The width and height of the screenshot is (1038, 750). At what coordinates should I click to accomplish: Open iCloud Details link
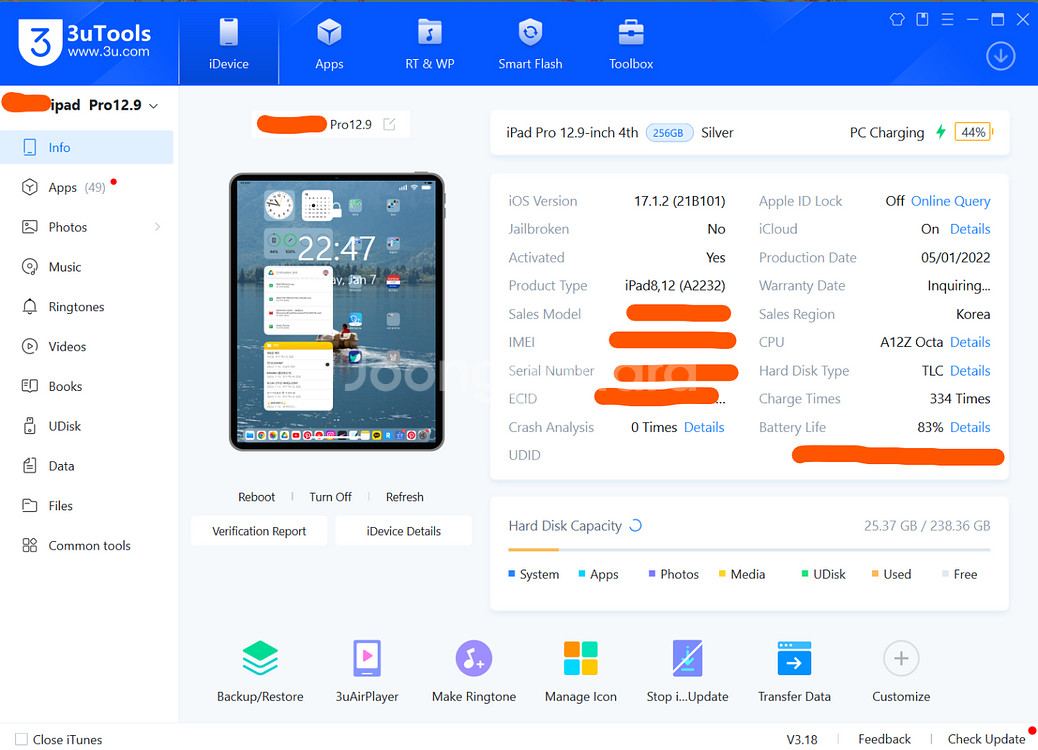pos(970,229)
